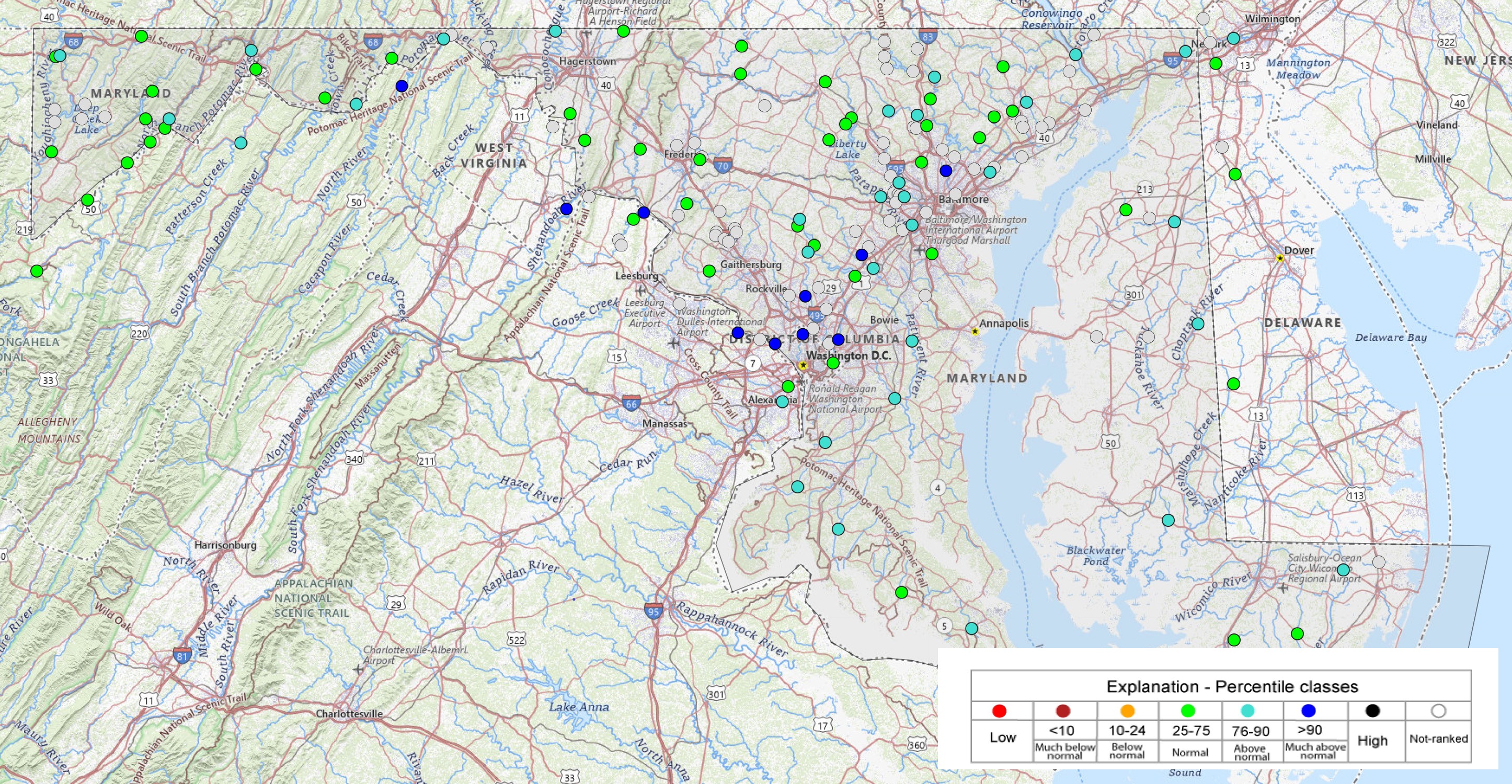Click the blue marker on Shenandoah River
The height and width of the screenshot is (784, 1512).
click(566, 209)
